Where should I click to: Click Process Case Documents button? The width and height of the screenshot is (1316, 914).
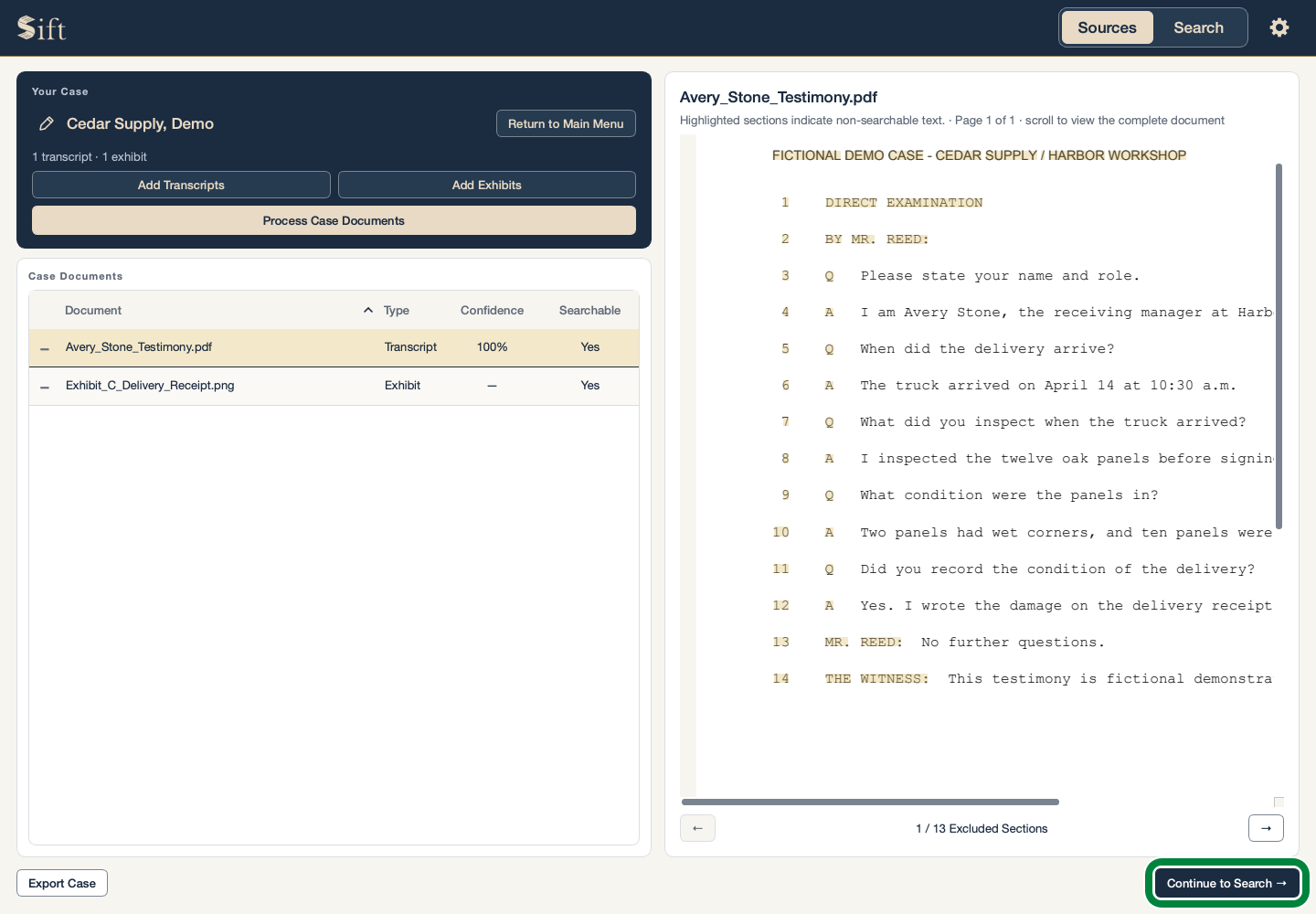tap(334, 220)
